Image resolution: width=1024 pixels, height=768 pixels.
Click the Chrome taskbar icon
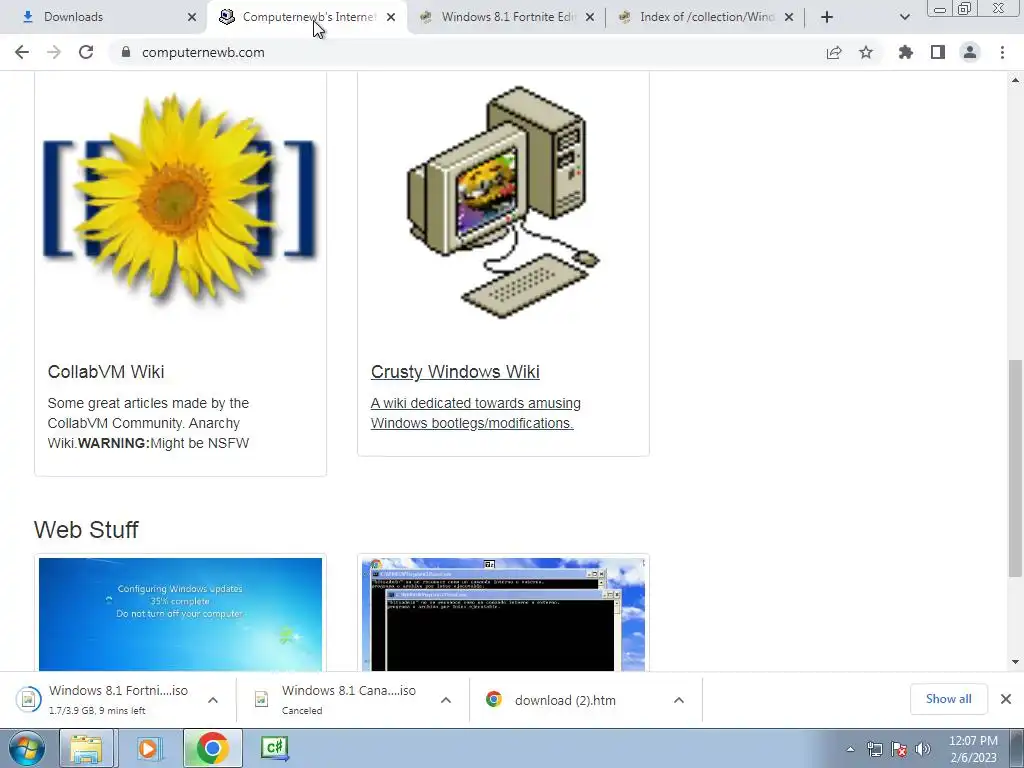pyautogui.click(x=212, y=748)
